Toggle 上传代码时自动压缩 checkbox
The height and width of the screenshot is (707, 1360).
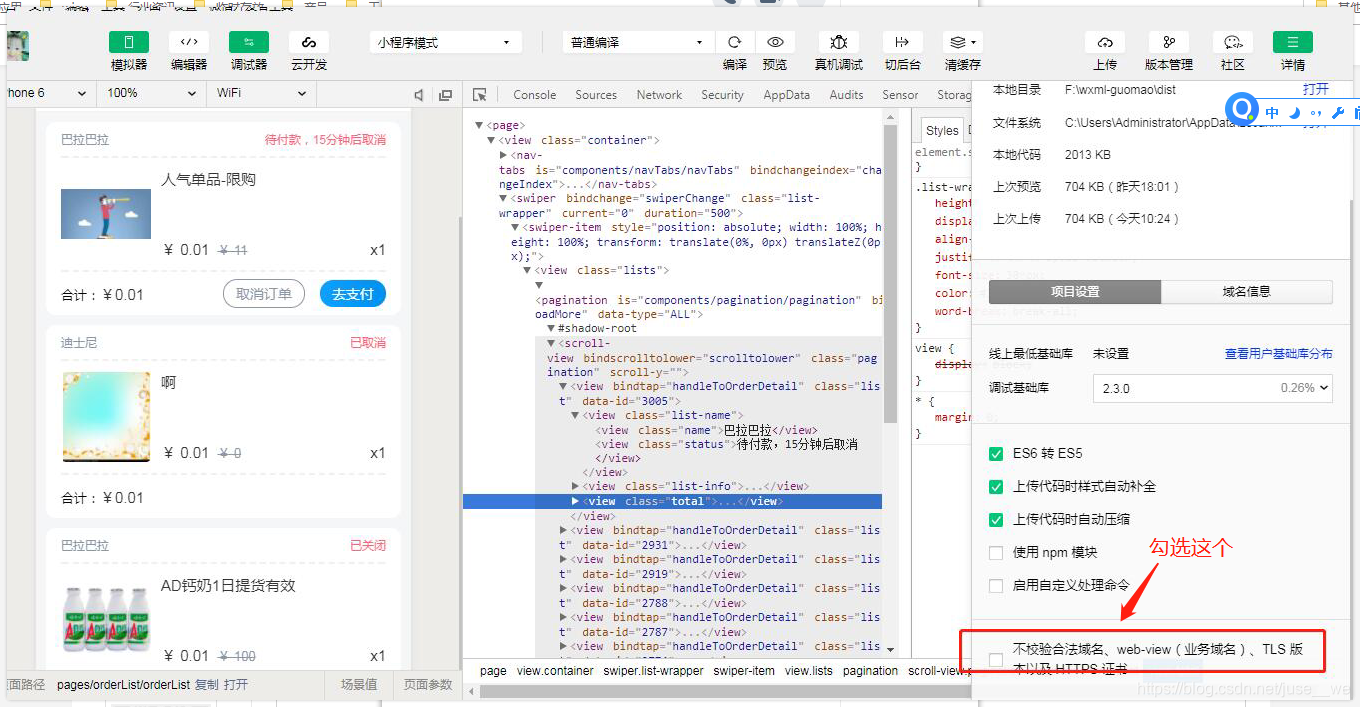996,520
